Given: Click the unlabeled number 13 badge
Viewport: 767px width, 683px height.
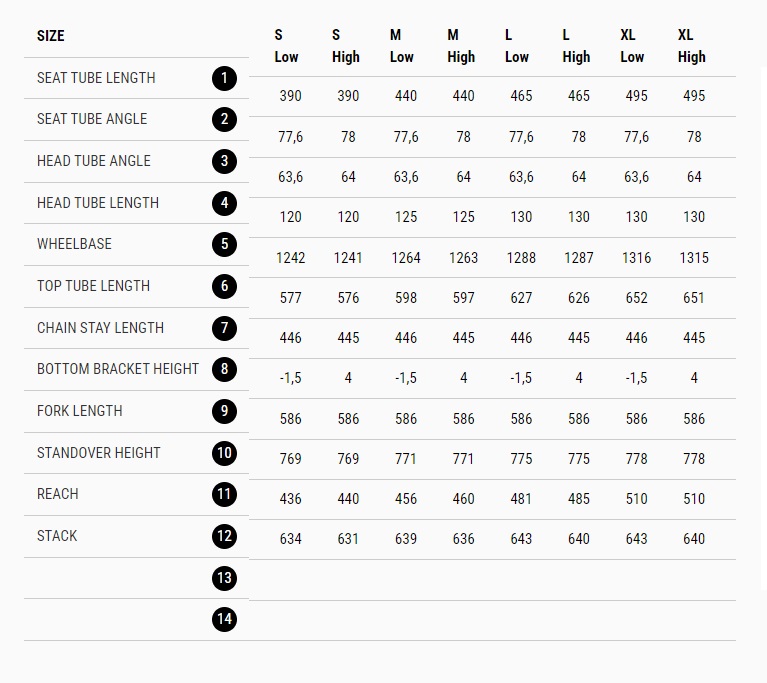Looking at the screenshot, I should 225,578.
